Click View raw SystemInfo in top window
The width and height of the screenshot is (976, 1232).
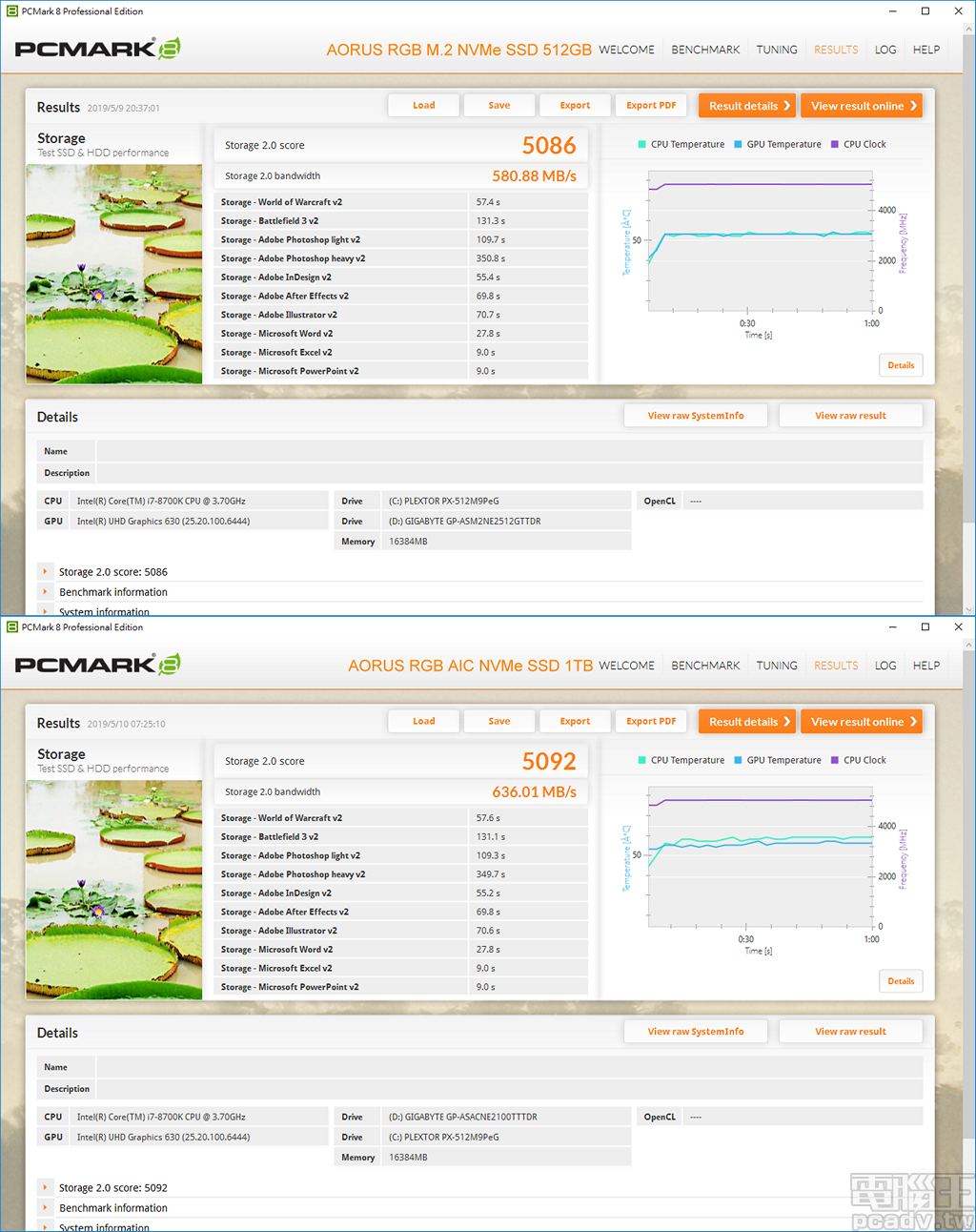696,416
